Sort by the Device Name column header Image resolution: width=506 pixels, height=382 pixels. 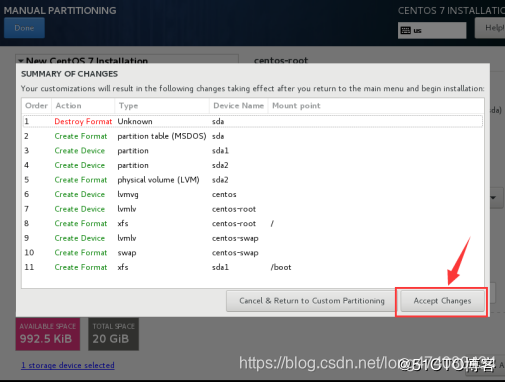point(239,106)
